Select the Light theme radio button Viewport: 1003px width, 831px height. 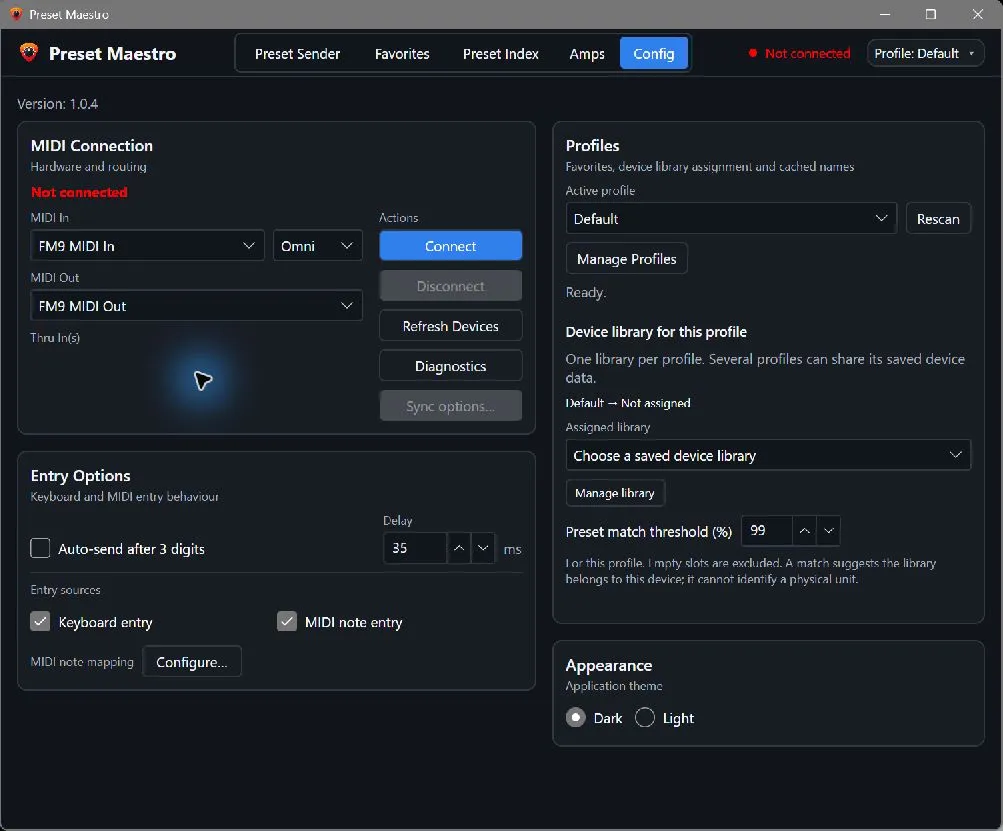[x=645, y=718]
